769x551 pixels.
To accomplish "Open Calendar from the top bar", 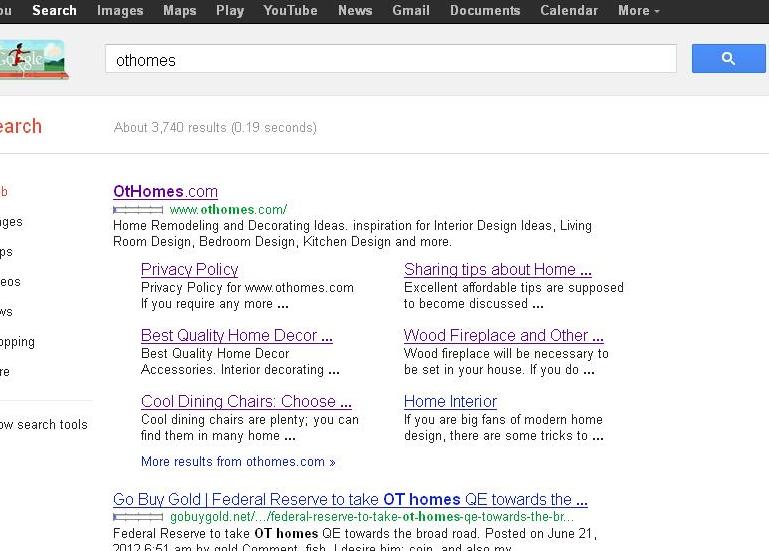I will [x=569, y=10].
